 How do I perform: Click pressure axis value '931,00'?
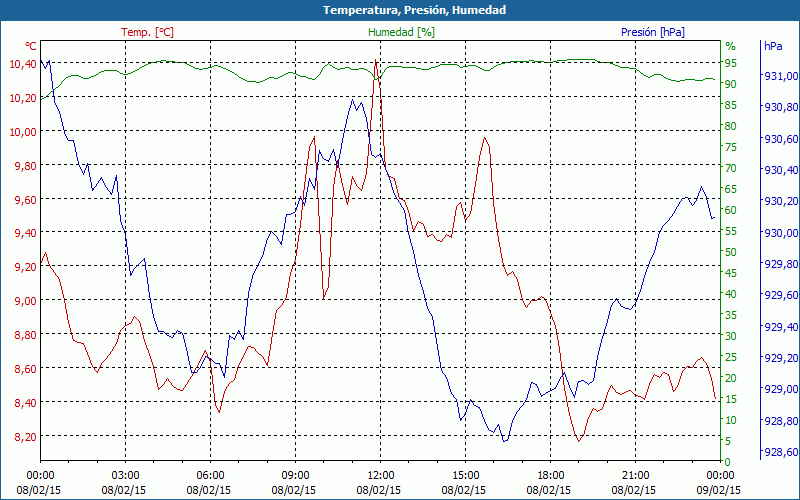click(781, 76)
